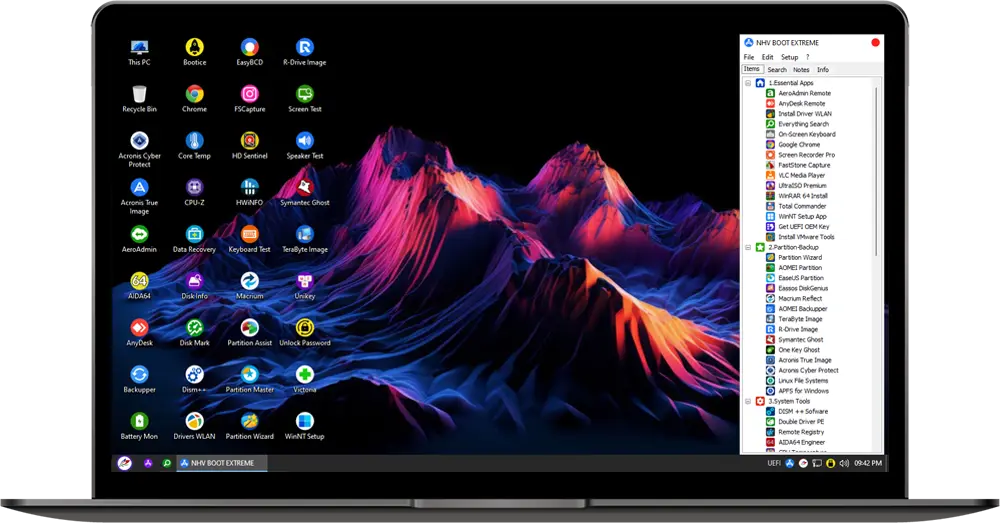Launch Macrium from the desktop
This screenshot has width=1000, height=523.
(249, 286)
